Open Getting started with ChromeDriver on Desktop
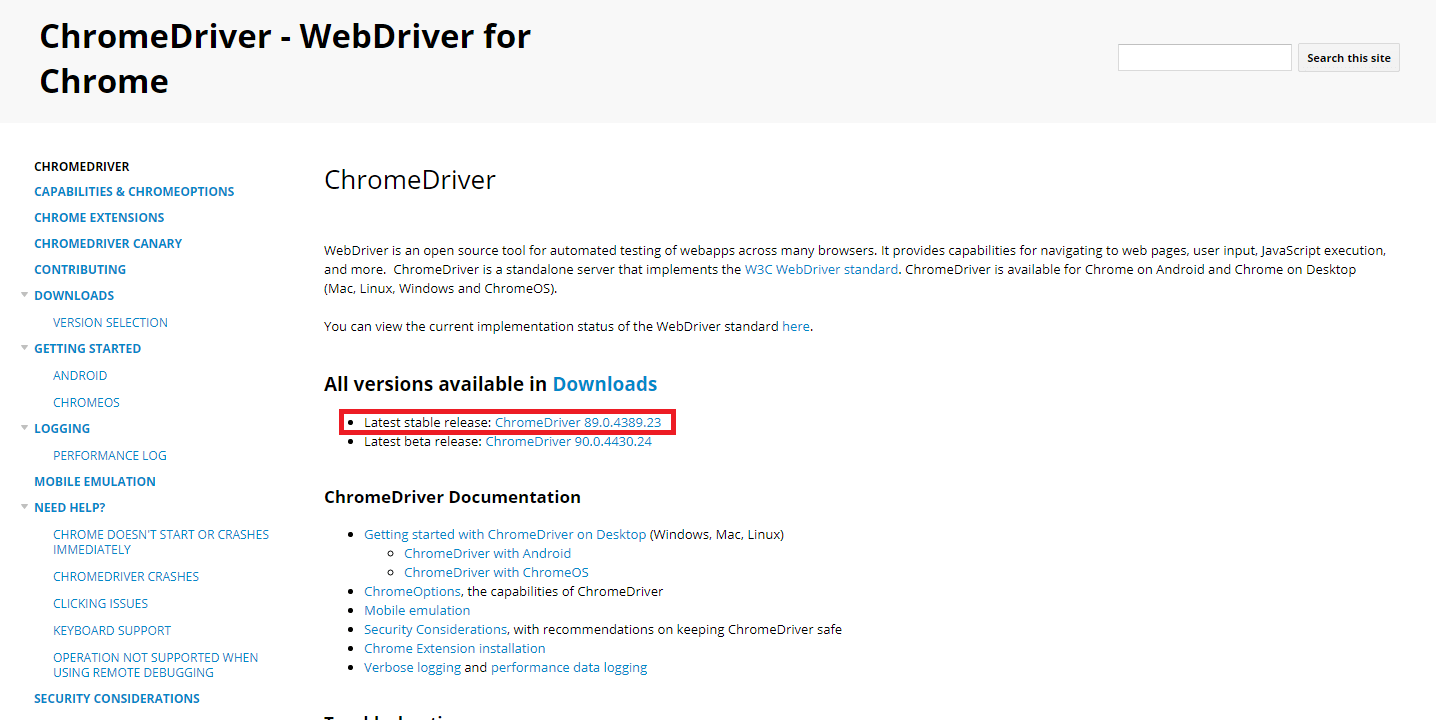 click(x=505, y=535)
